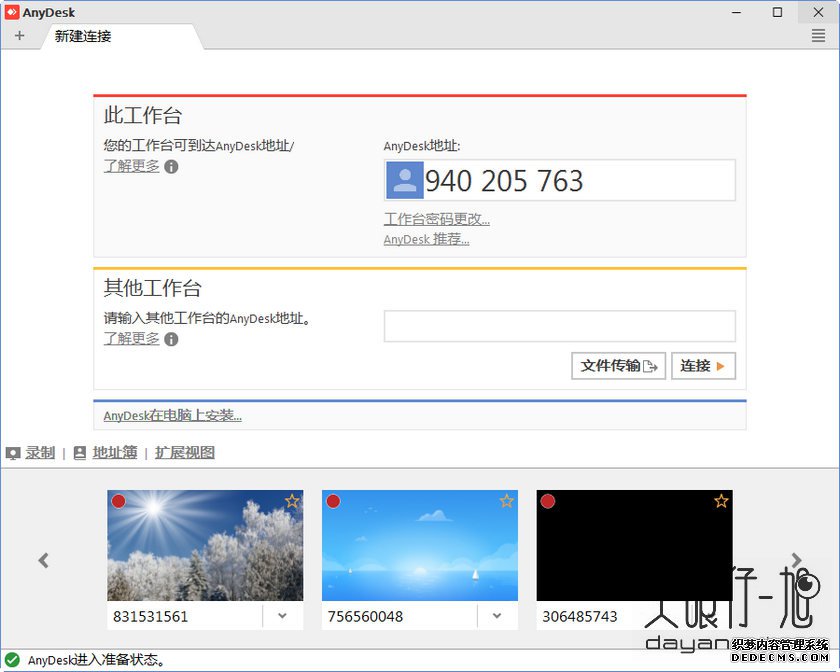Click the 录制 link
The height and width of the screenshot is (672, 840).
[x=40, y=453]
